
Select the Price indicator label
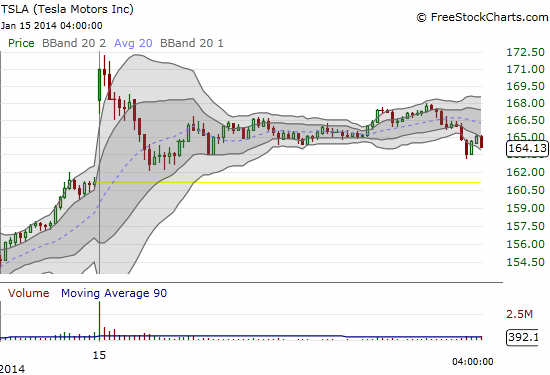pos(21,43)
